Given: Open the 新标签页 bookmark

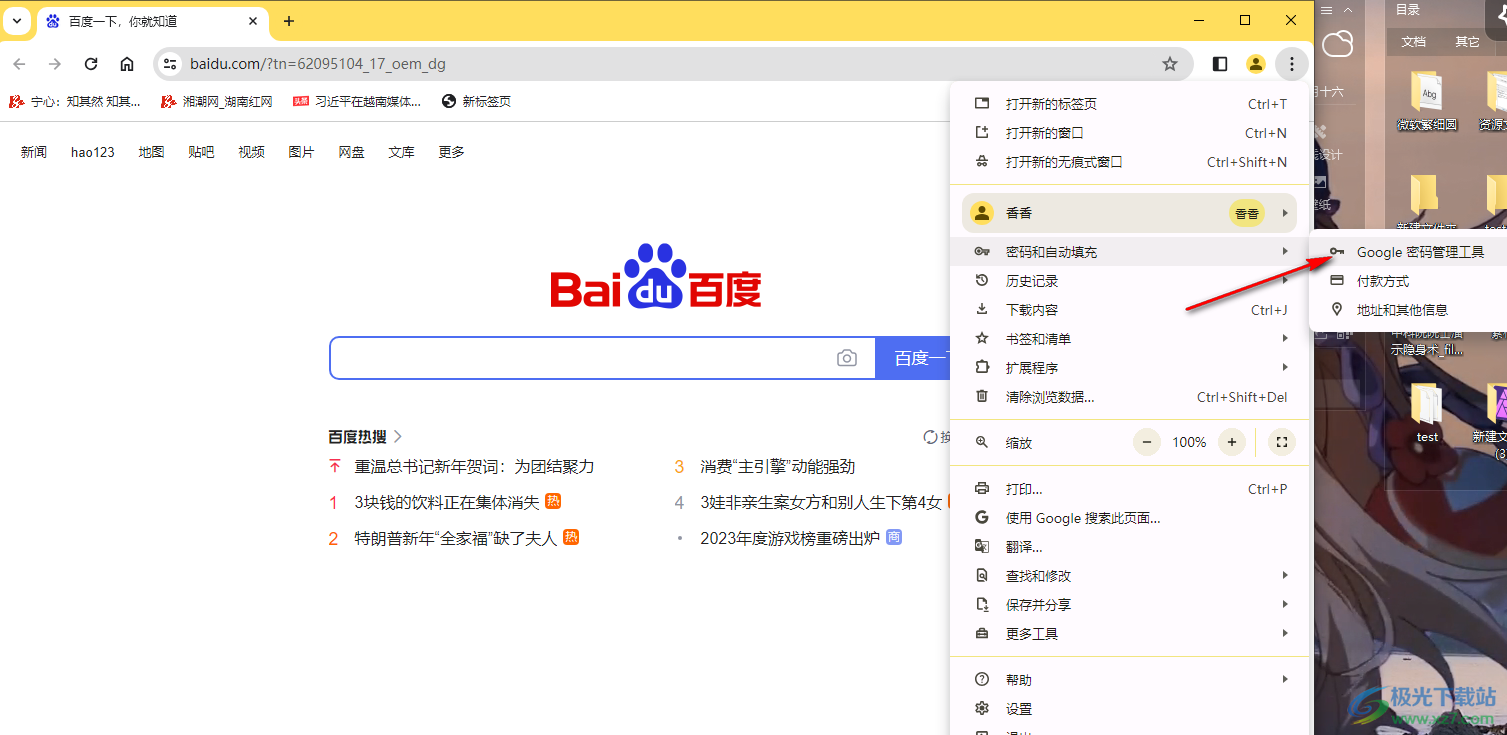Looking at the screenshot, I should pos(477,101).
